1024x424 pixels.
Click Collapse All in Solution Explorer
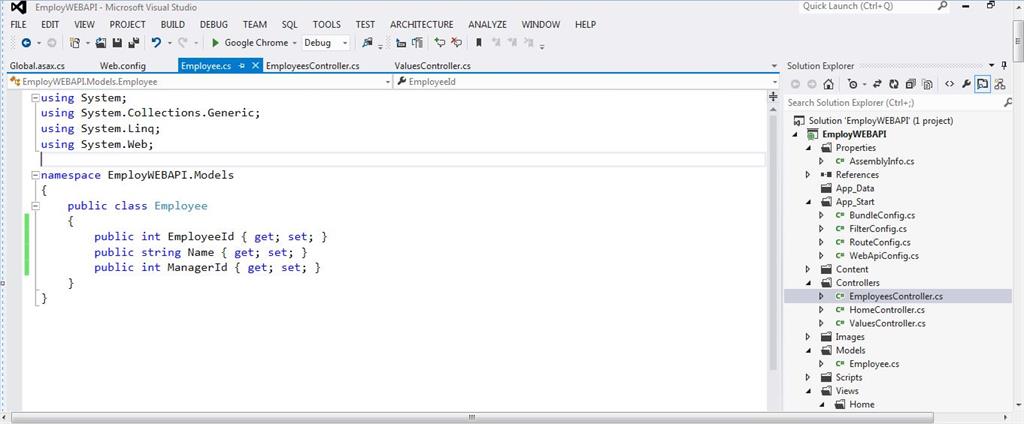coord(910,84)
